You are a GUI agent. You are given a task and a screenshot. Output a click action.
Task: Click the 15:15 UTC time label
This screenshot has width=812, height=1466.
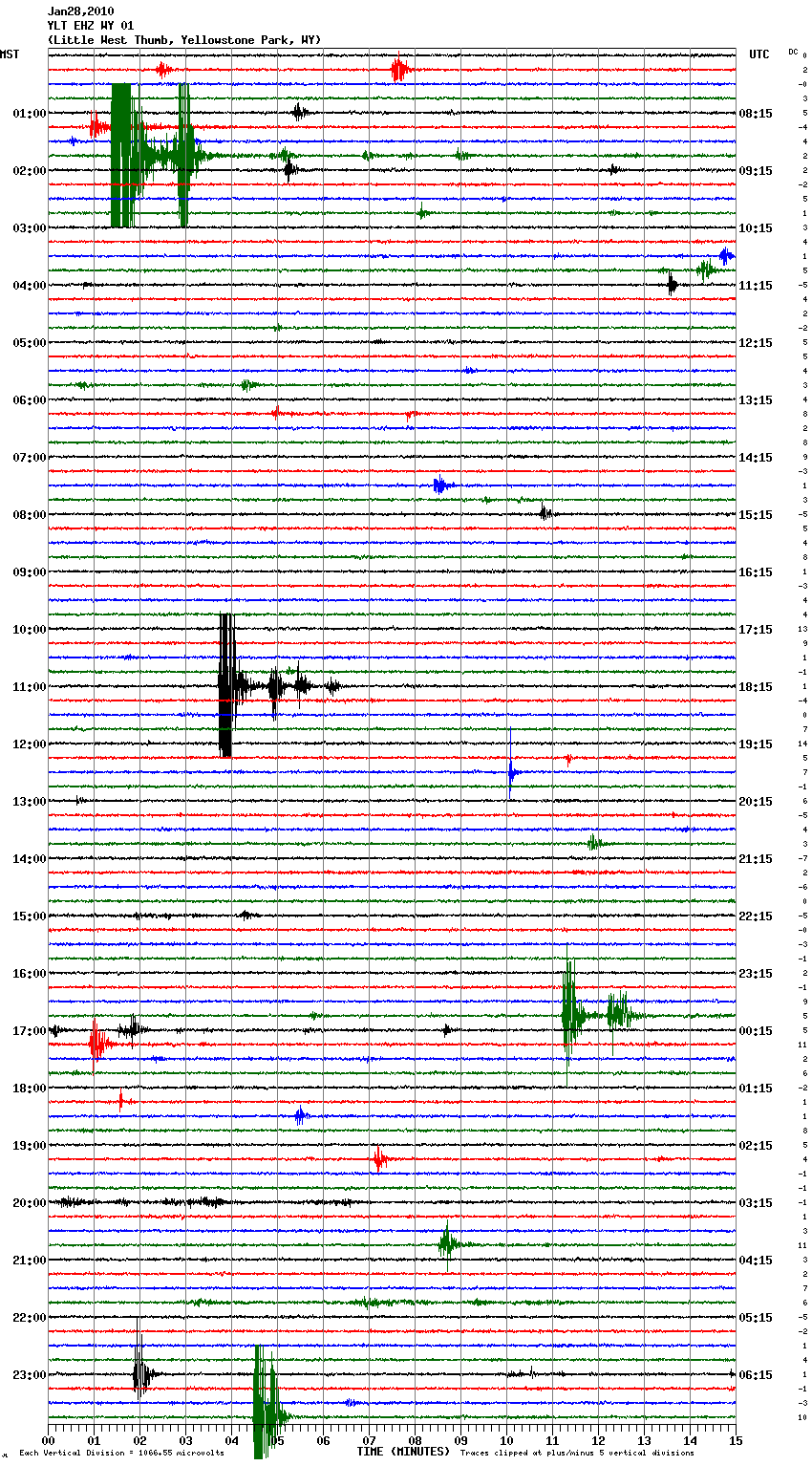click(x=756, y=515)
